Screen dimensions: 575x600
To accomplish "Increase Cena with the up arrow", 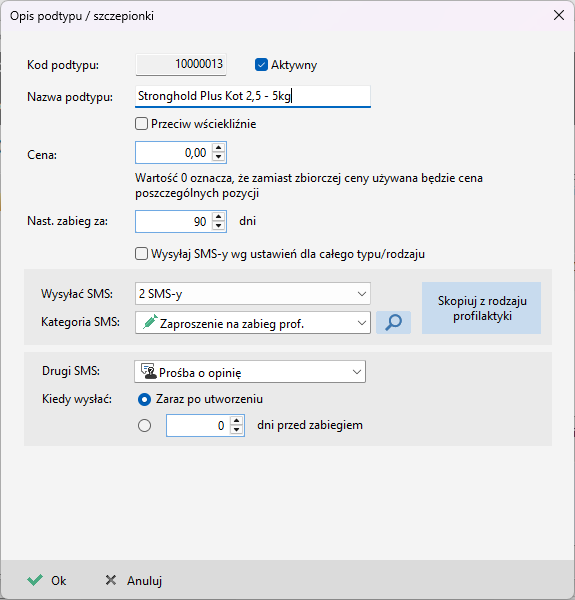I will [218, 148].
